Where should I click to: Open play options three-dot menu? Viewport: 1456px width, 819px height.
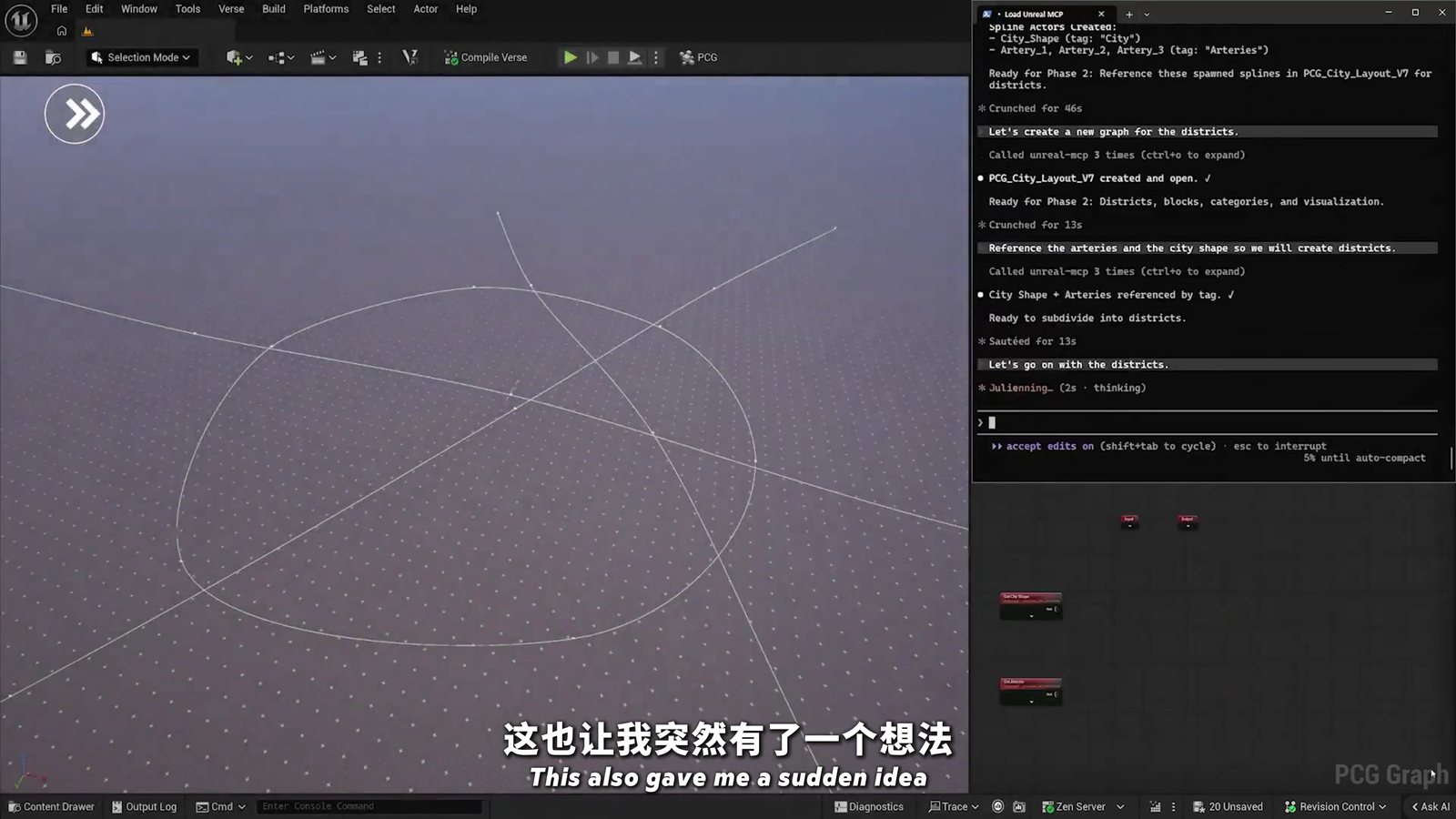click(x=656, y=57)
